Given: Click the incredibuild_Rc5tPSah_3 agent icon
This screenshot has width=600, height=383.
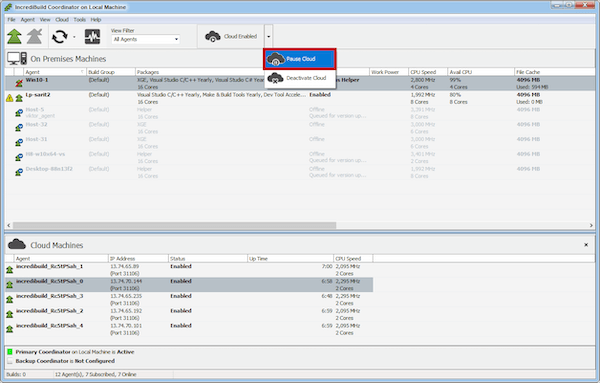Looking at the screenshot, I should click(10, 300).
